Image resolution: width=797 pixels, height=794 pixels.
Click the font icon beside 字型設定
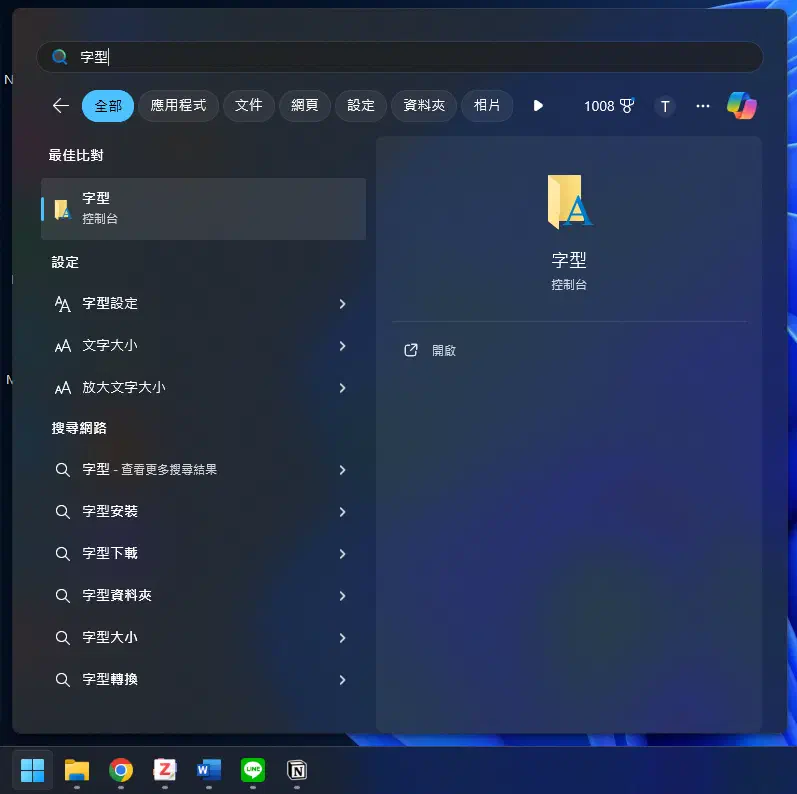click(x=63, y=304)
